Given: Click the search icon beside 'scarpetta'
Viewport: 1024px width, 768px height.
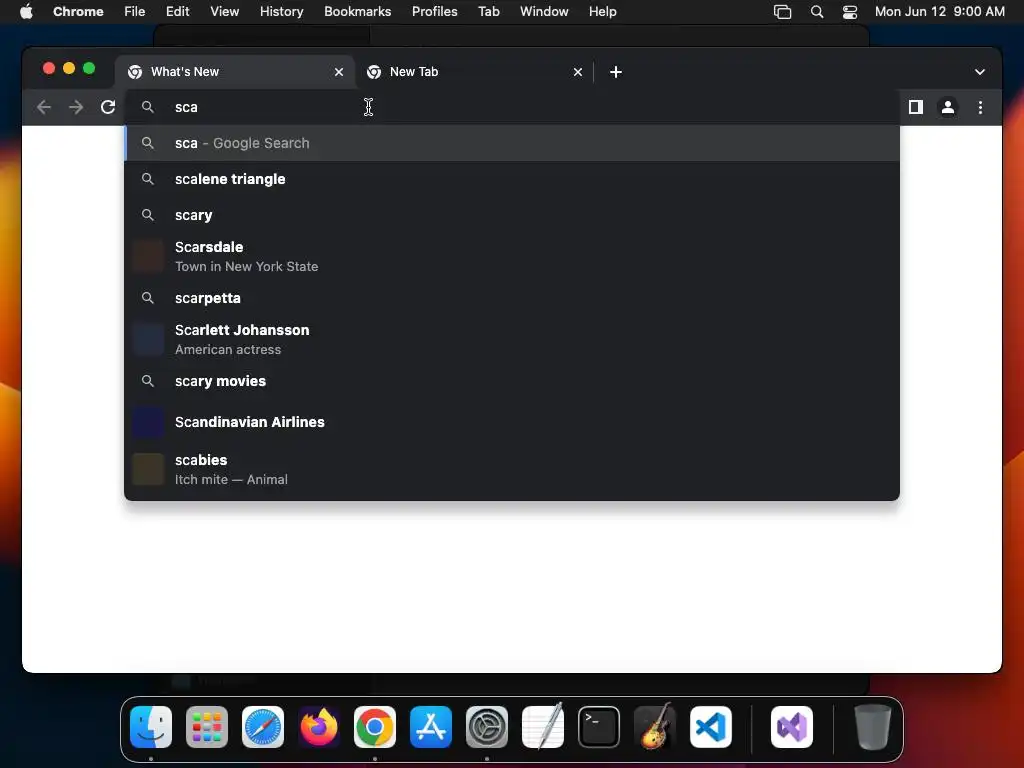Looking at the screenshot, I should pyautogui.click(x=148, y=298).
